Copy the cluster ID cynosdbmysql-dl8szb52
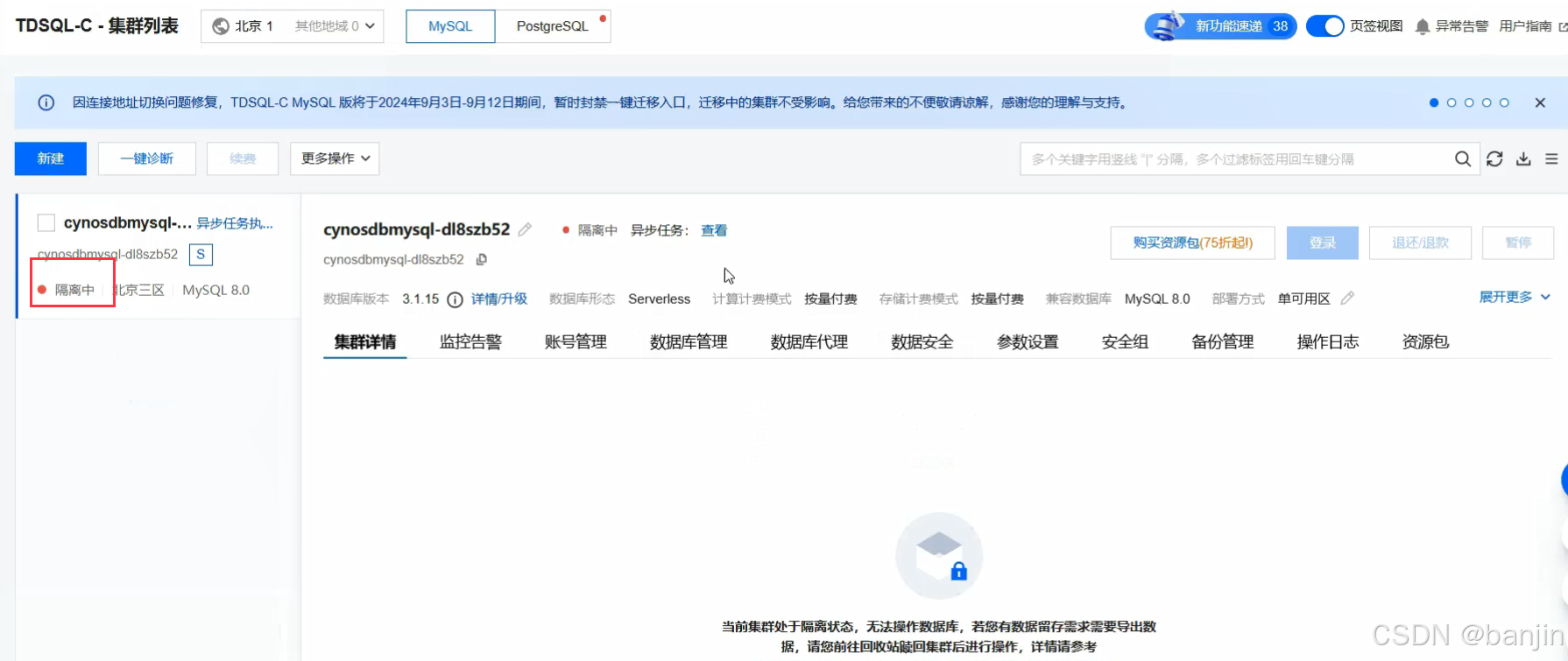Image resolution: width=1568 pixels, height=661 pixels. coord(481,259)
